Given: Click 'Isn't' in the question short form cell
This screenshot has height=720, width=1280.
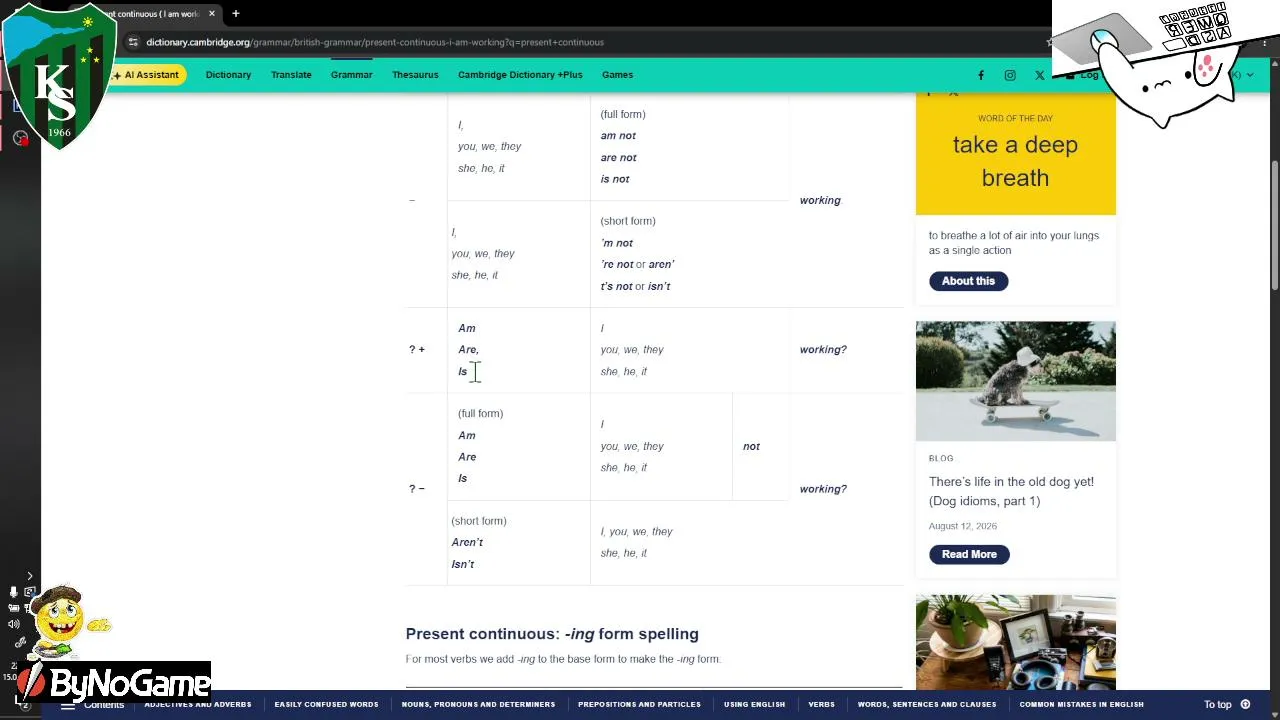Looking at the screenshot, I should click(x=463, y=565).
